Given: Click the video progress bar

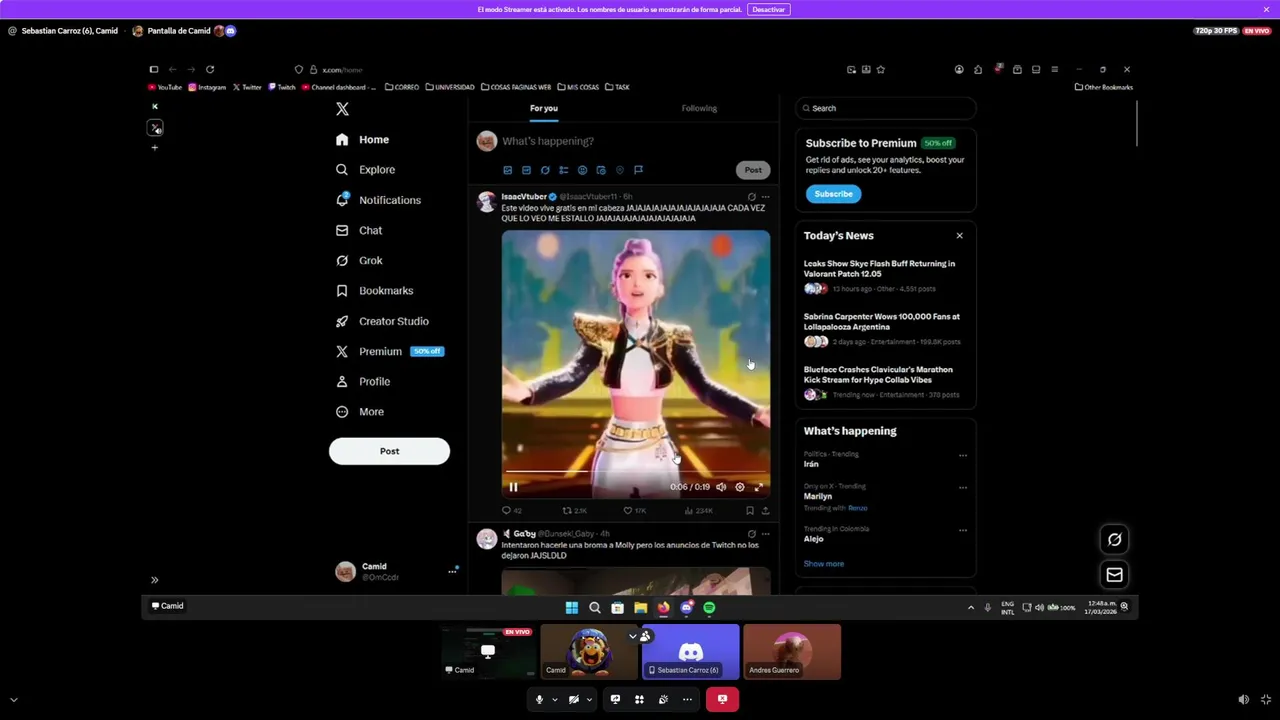Looking at the screenshot, I should (636, 471).
